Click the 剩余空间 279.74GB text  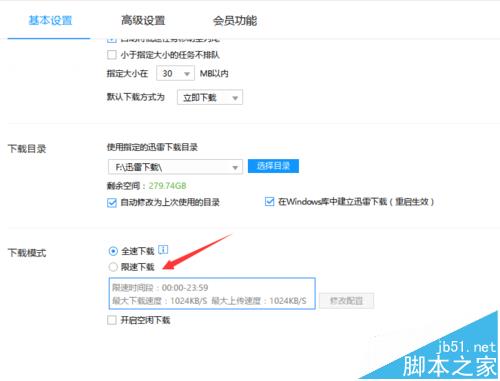coord(146,186)
